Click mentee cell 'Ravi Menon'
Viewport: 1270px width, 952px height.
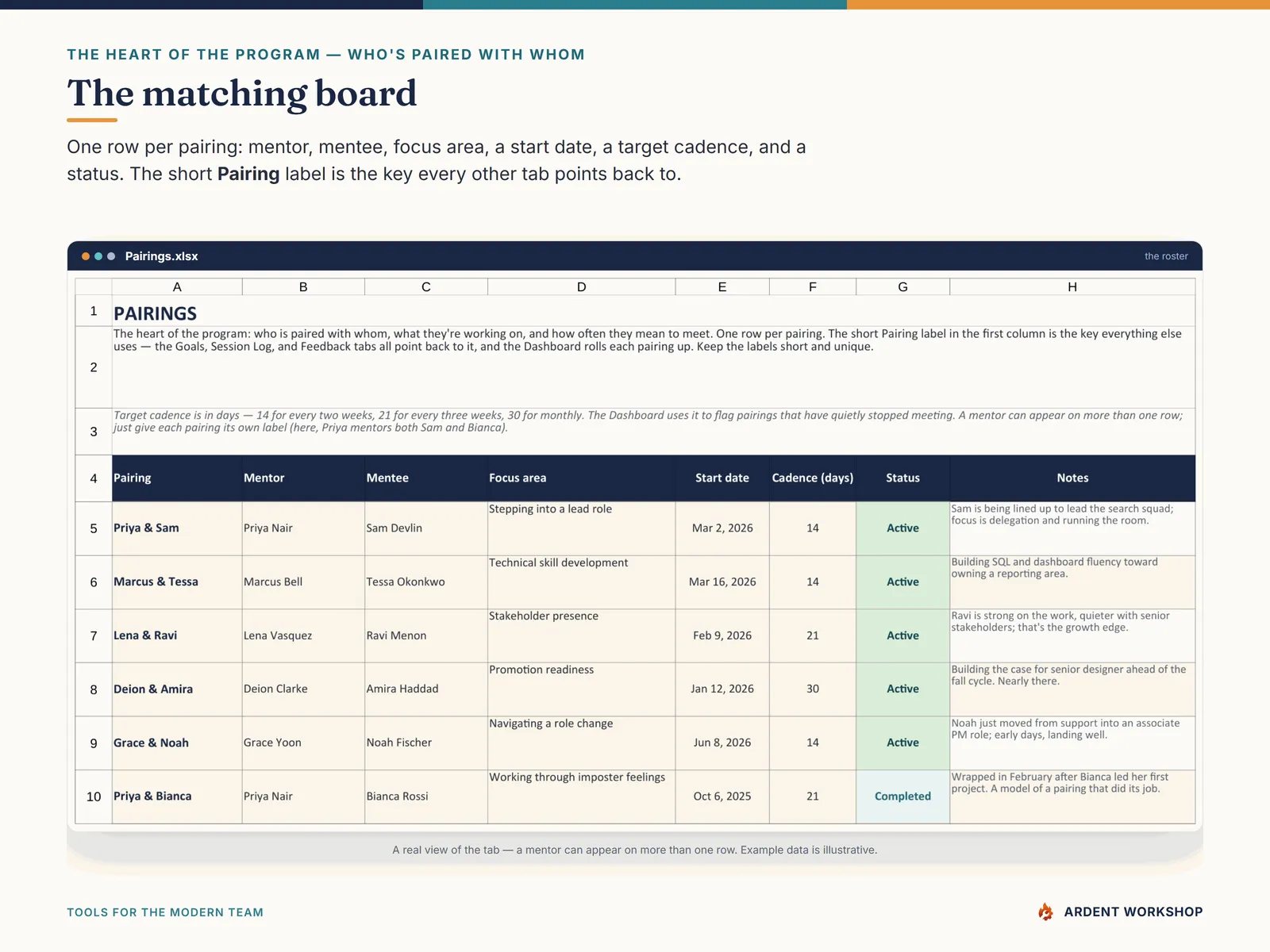(426, 635)
